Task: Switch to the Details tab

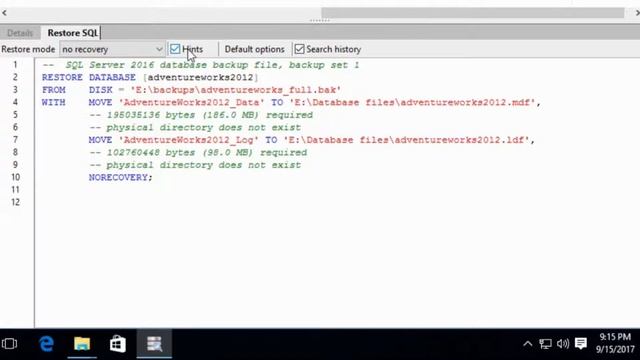Action: [20, 33]
